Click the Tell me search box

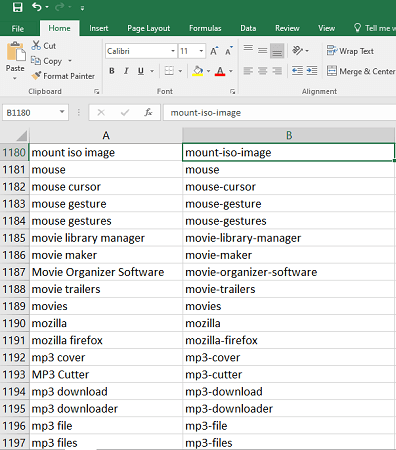click(375, 28)
